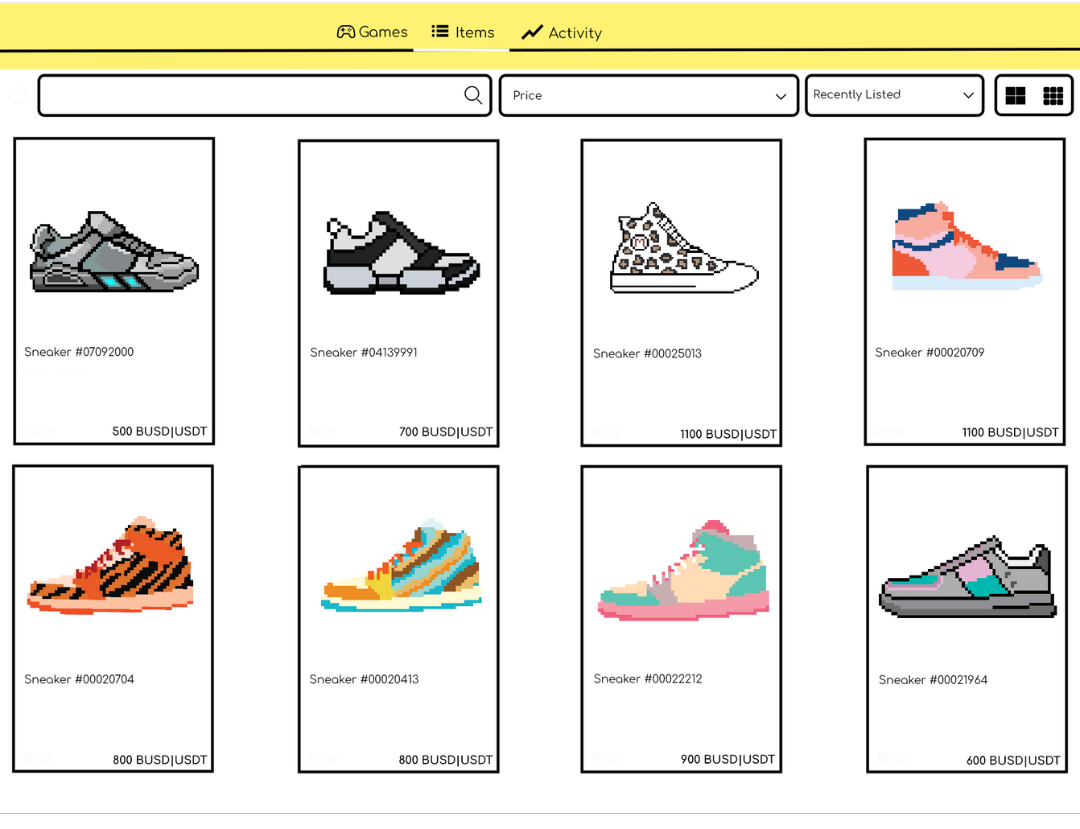Open the teal and pink Sneaker #00022212 image
The height and width of the screenshot is (829, 1080).
684,571
